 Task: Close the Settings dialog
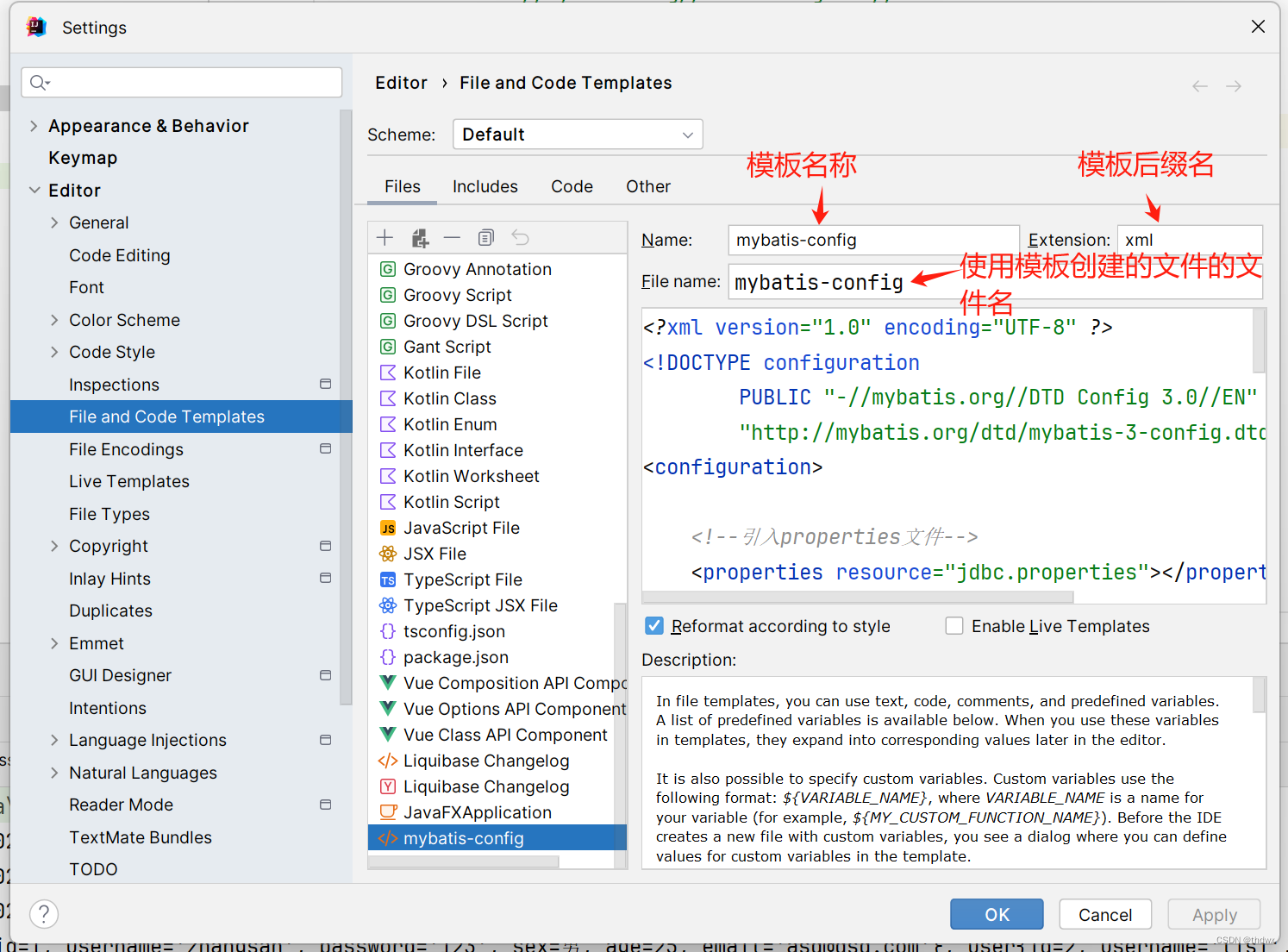[x=1258, y=27]
